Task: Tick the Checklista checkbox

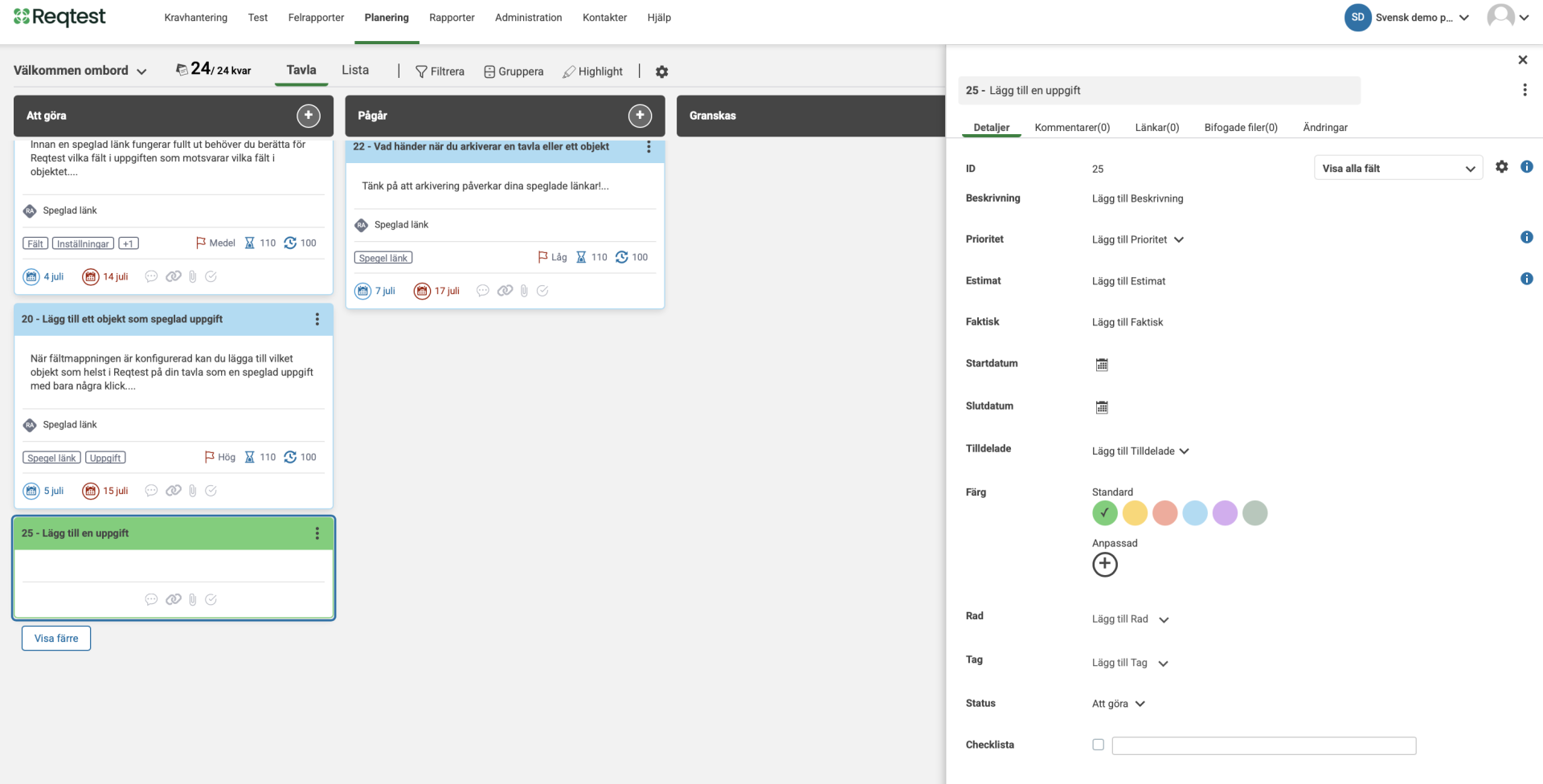Action: [x=1098, y=745]
